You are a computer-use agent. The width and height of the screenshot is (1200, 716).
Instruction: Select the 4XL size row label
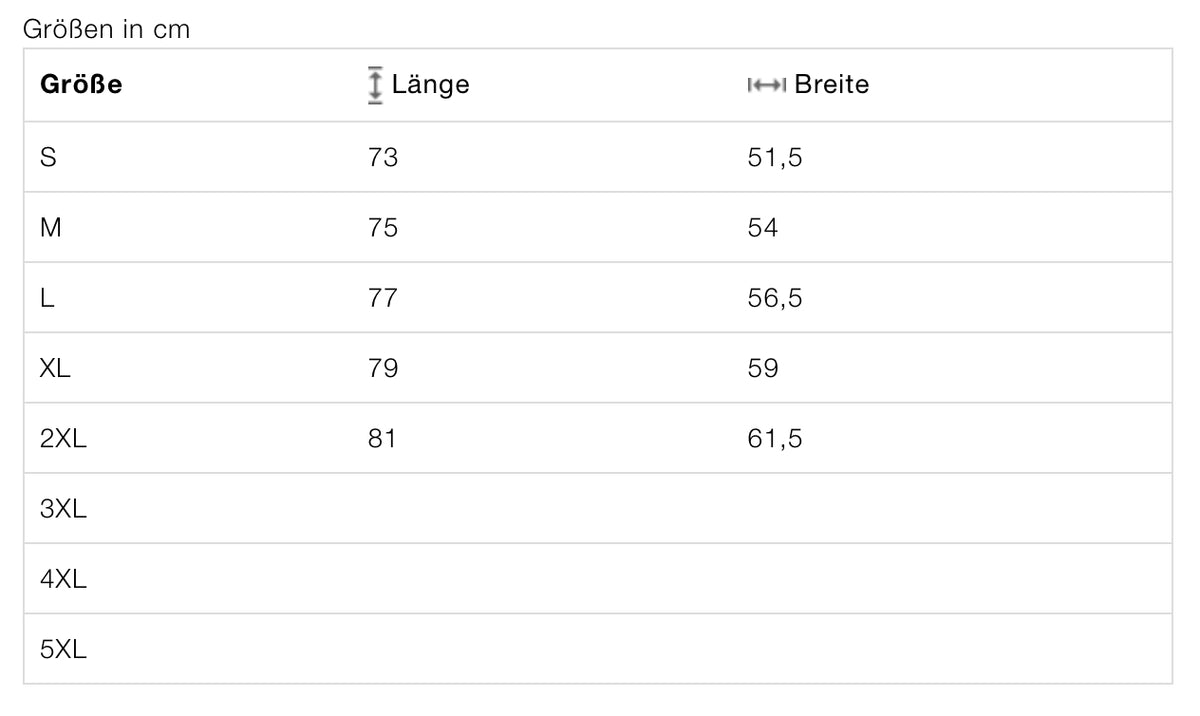coord(63,579)
